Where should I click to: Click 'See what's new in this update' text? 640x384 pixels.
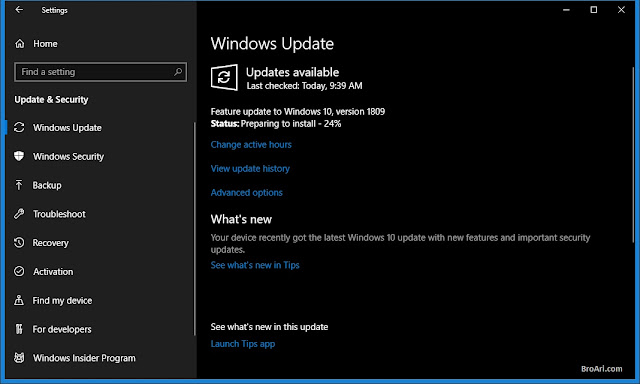[269, 327]
